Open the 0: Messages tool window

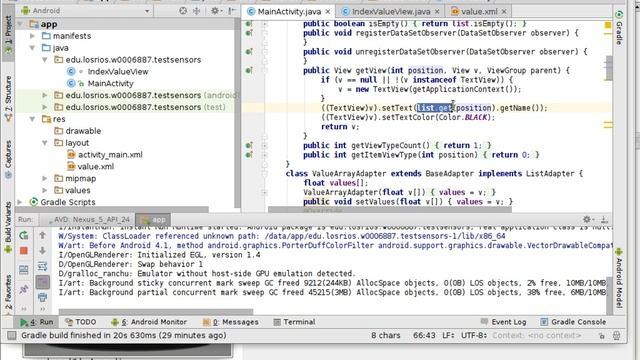pos(231,322)
